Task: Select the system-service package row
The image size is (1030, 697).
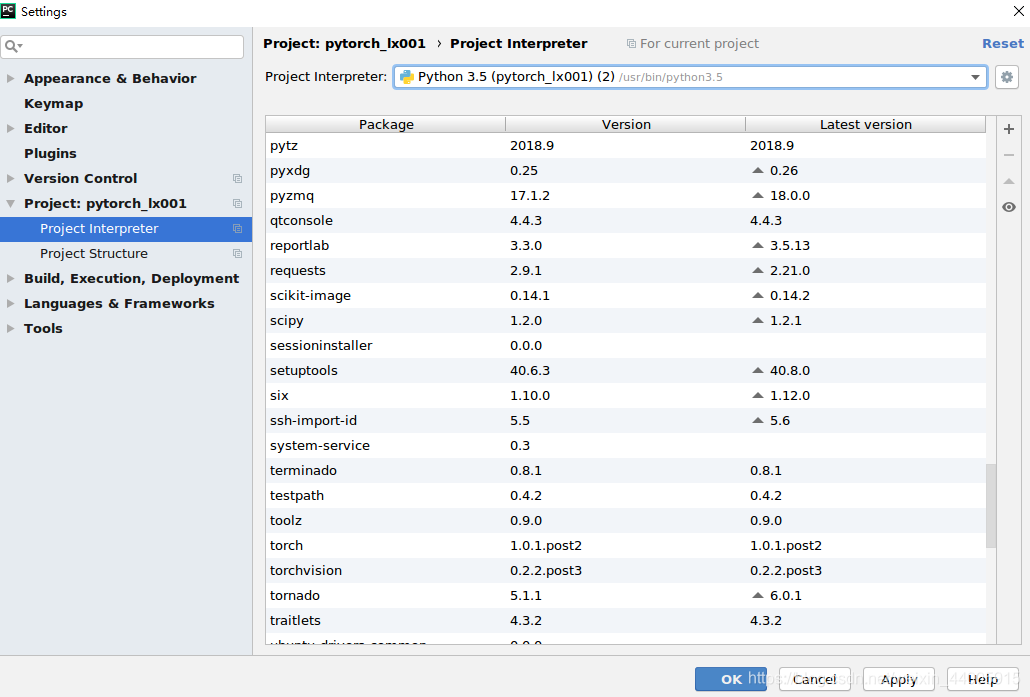Action: [x=626, y=445]
